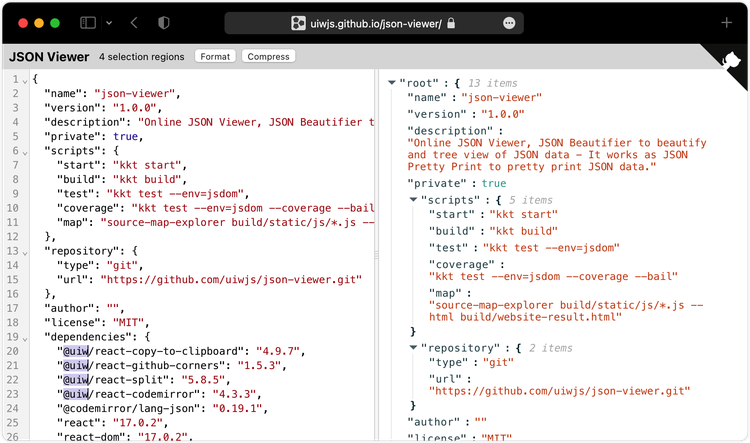The height and width of the screenshot is (443, 750).
Task: Click the "coverage" key in tree view
Action: click(x=462, y=265)
